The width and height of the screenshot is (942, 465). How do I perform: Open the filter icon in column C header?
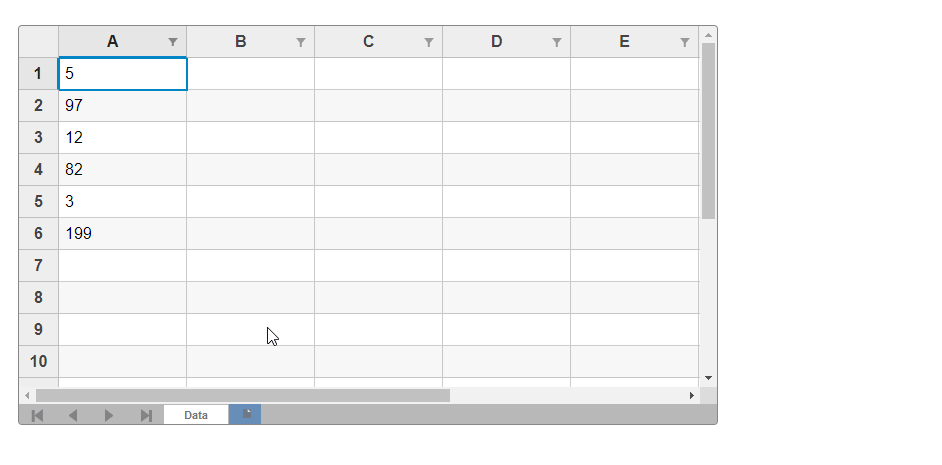(x=429, y=42)
